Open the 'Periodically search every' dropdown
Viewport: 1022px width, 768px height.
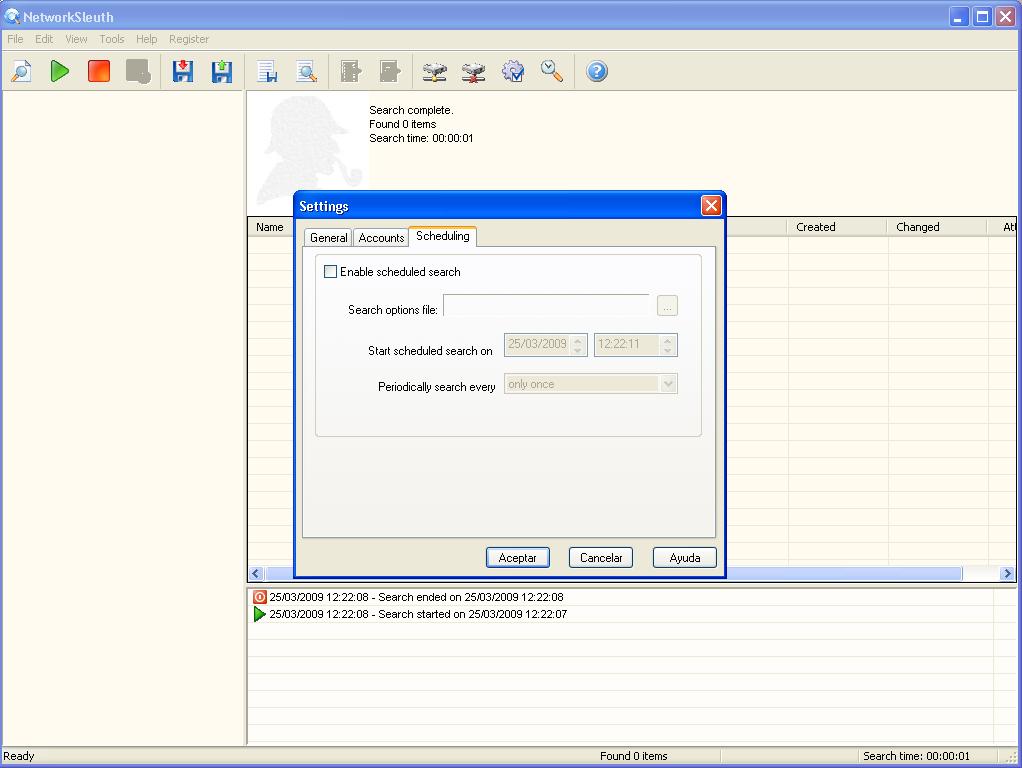point(668,384)
